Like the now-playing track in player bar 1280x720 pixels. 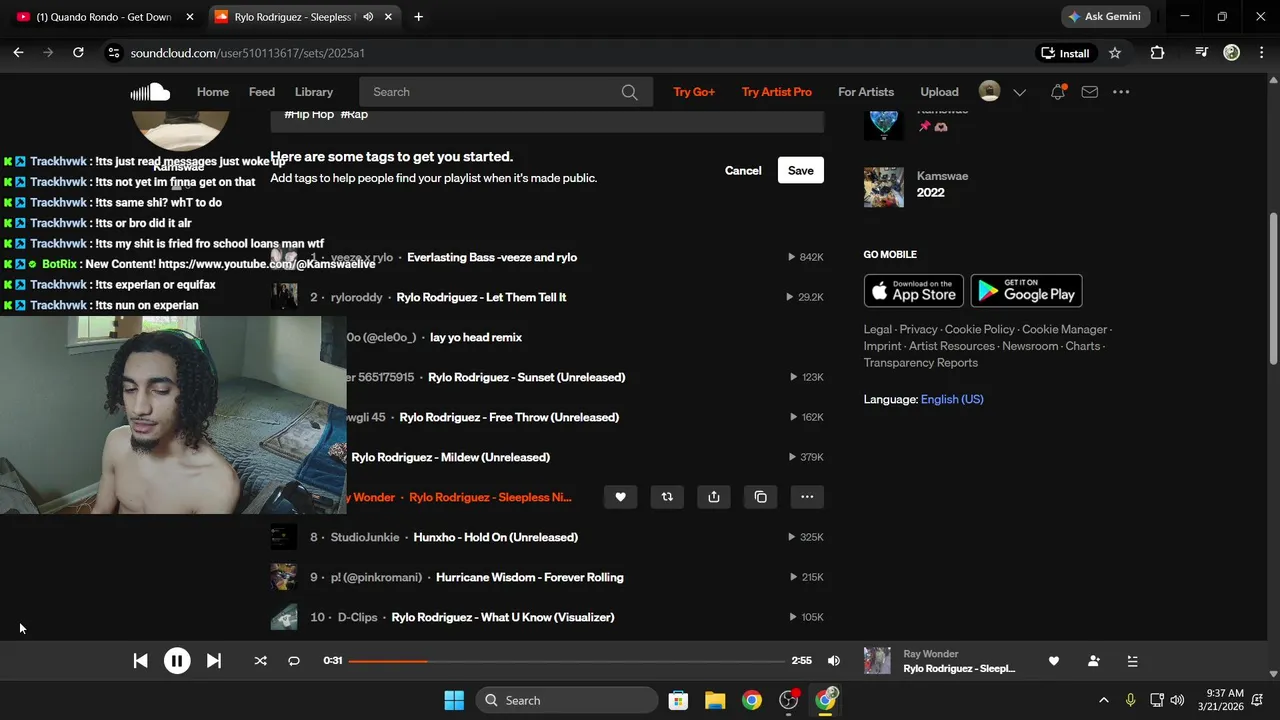(1053, 661)
